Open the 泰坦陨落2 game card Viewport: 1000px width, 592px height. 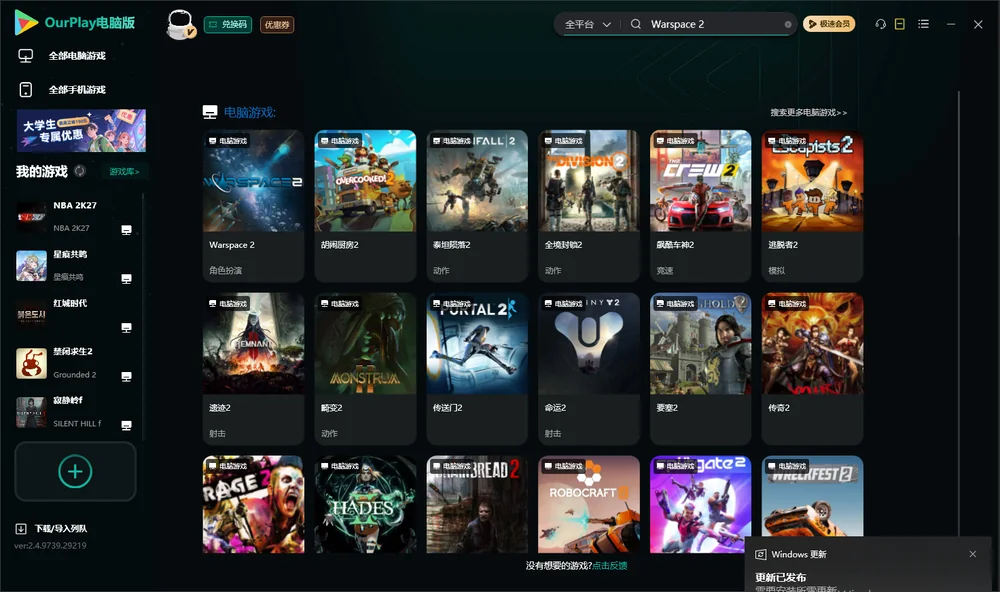tap(477, 205)
